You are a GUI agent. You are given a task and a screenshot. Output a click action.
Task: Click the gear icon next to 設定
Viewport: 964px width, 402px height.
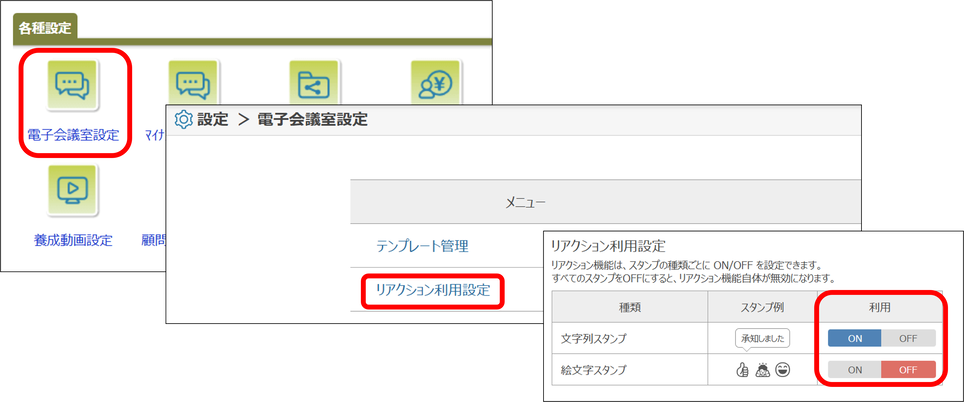tap(183, 120)
